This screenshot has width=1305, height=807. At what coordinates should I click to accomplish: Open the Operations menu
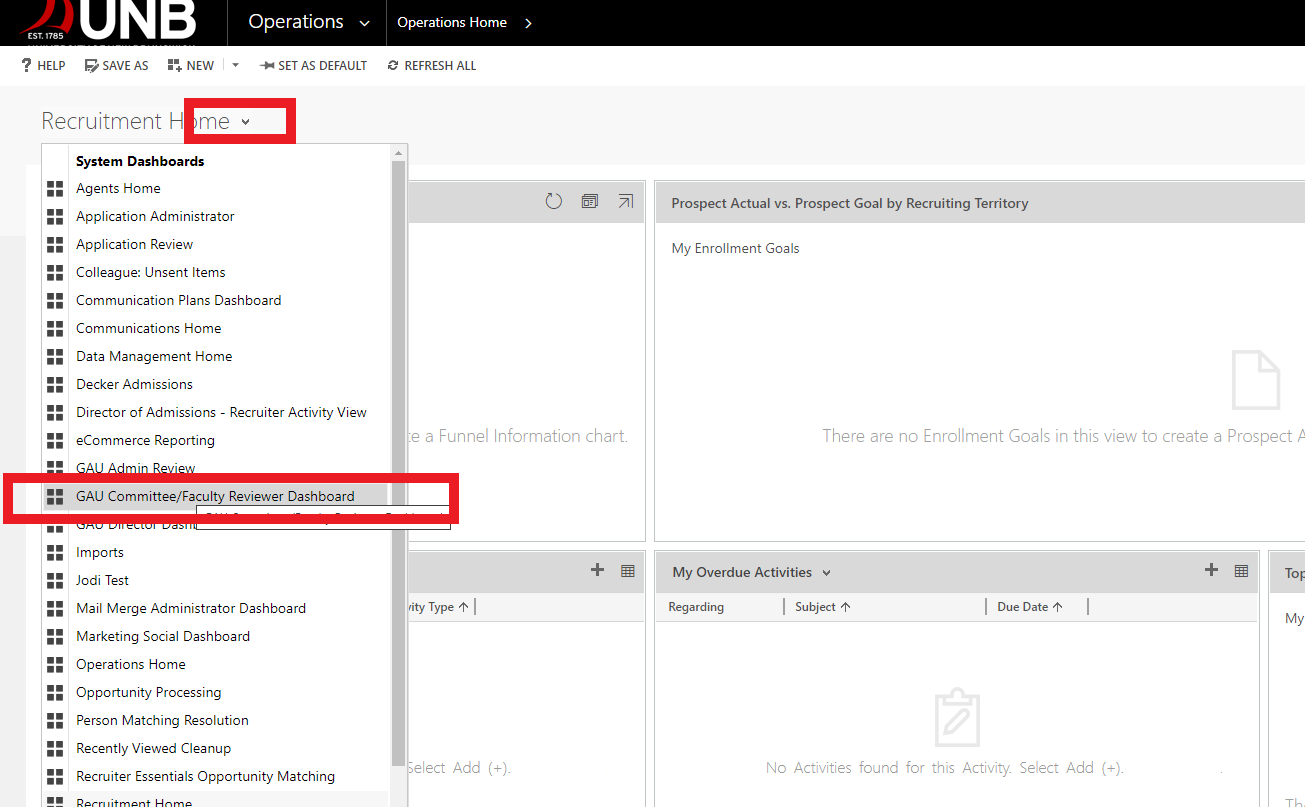(296, 22)
